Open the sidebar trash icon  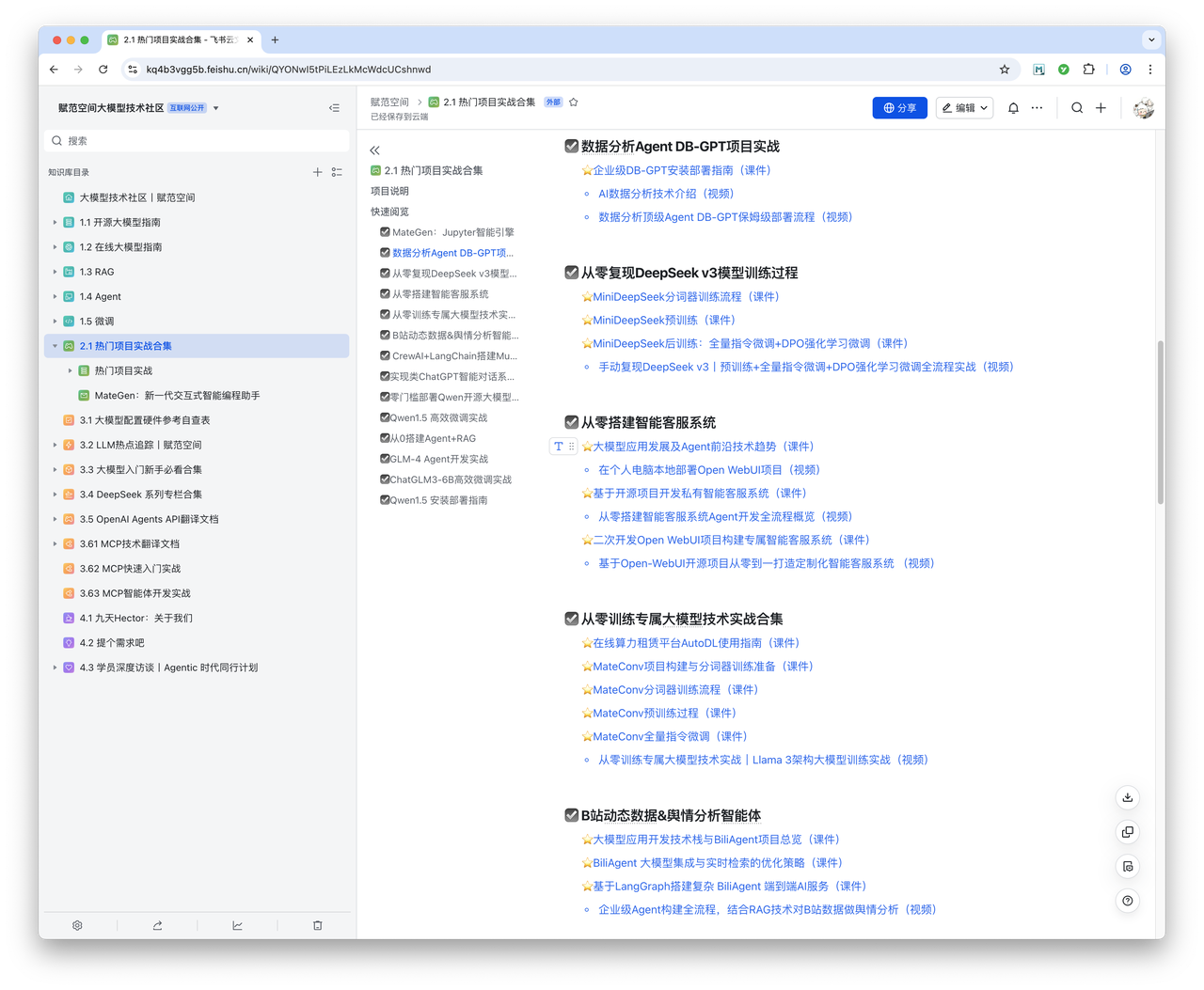coord(317,925)
